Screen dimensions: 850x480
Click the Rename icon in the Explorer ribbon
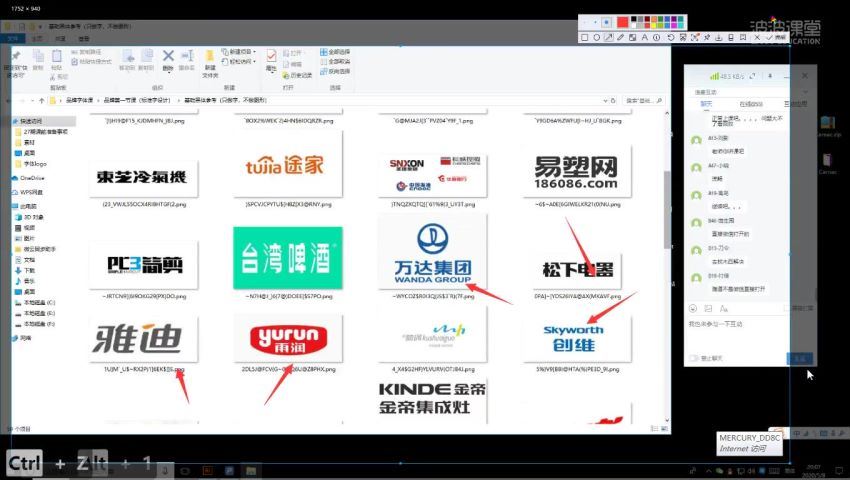tap(187, 55)
